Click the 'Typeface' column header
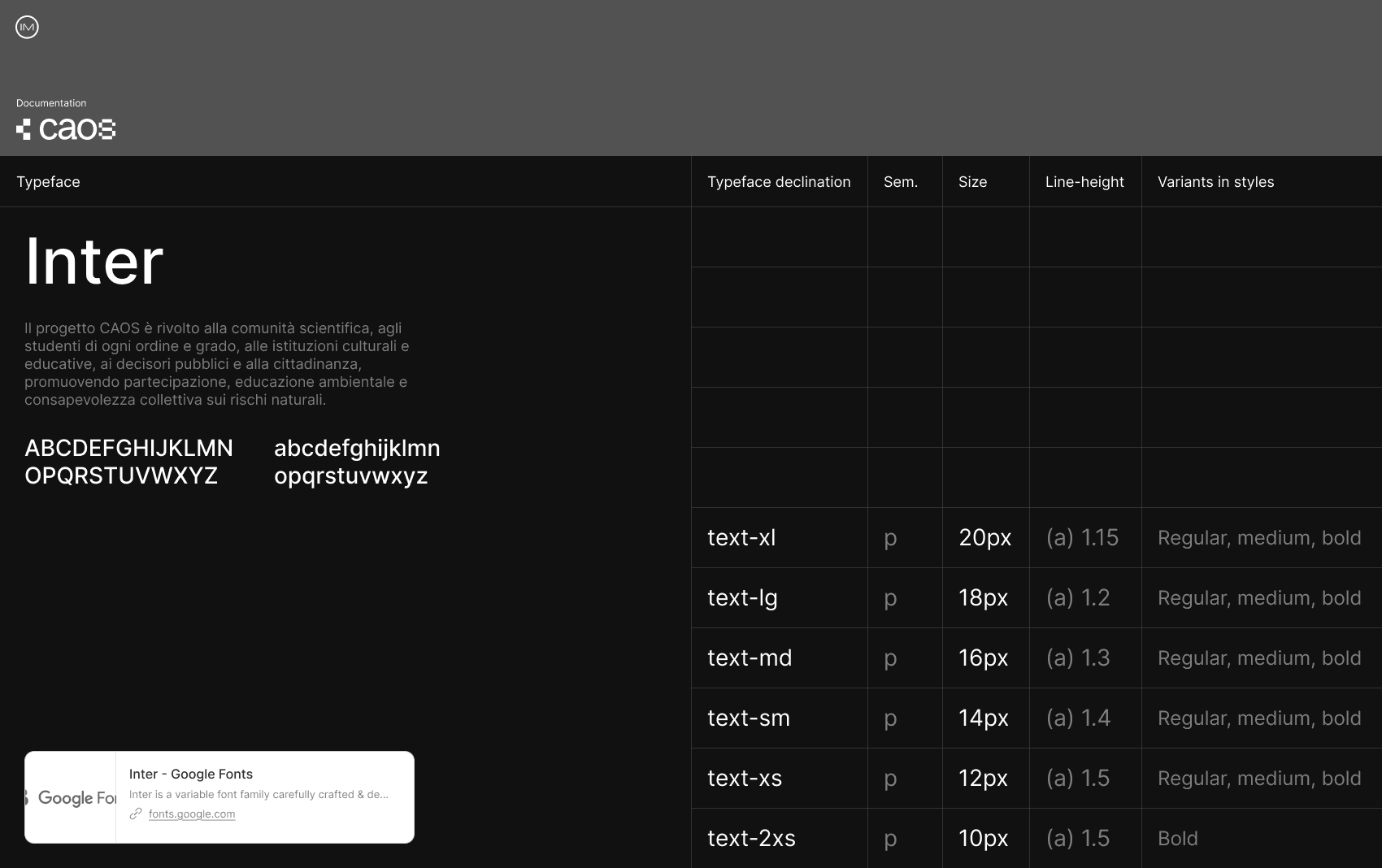 pyautogui.click(x=49, y=182)
